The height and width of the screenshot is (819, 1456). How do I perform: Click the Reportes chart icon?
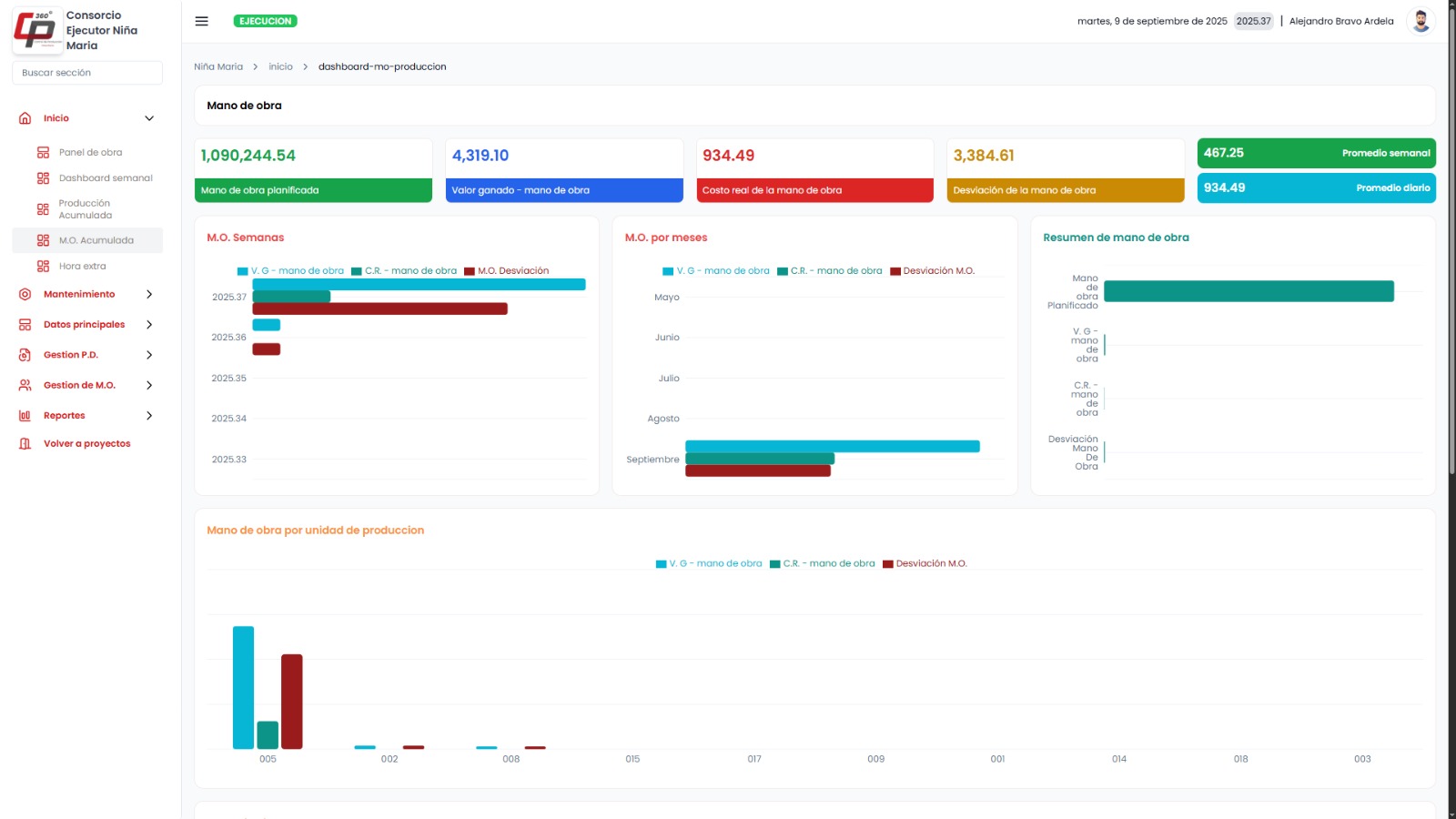(x=25, y=416)
